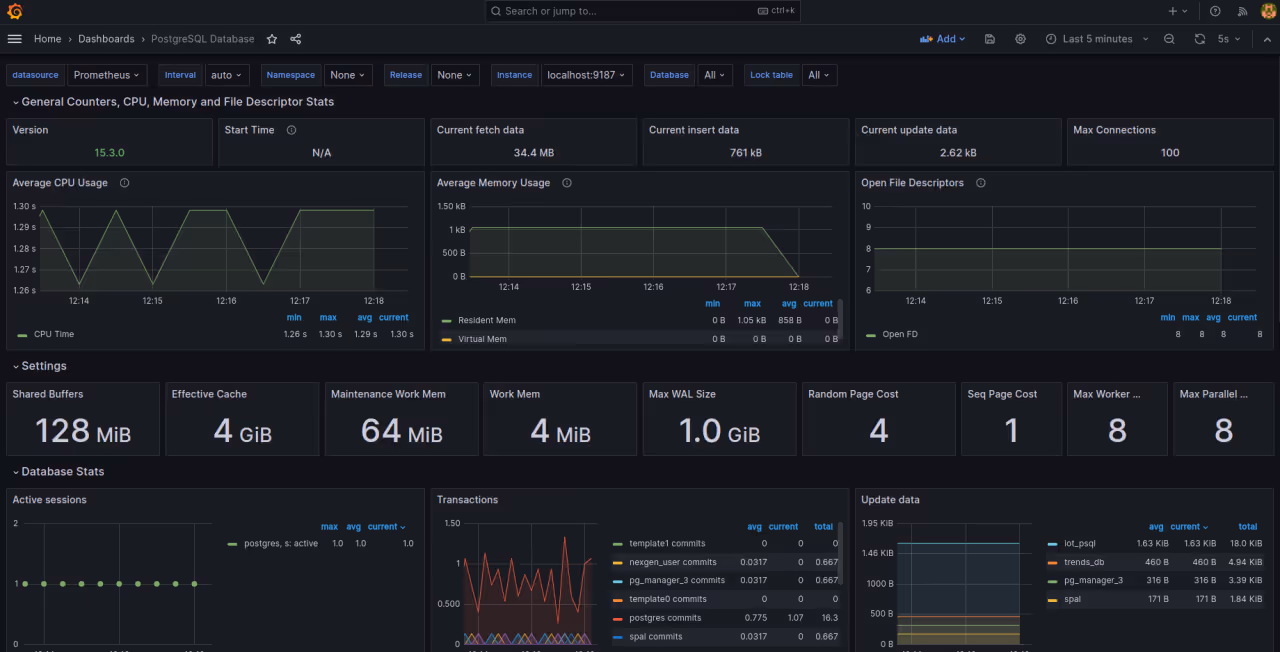This screenshot has width=1280, height=652.
Task: Sort Update data legend by current
Action: [x=1189, y=526]
